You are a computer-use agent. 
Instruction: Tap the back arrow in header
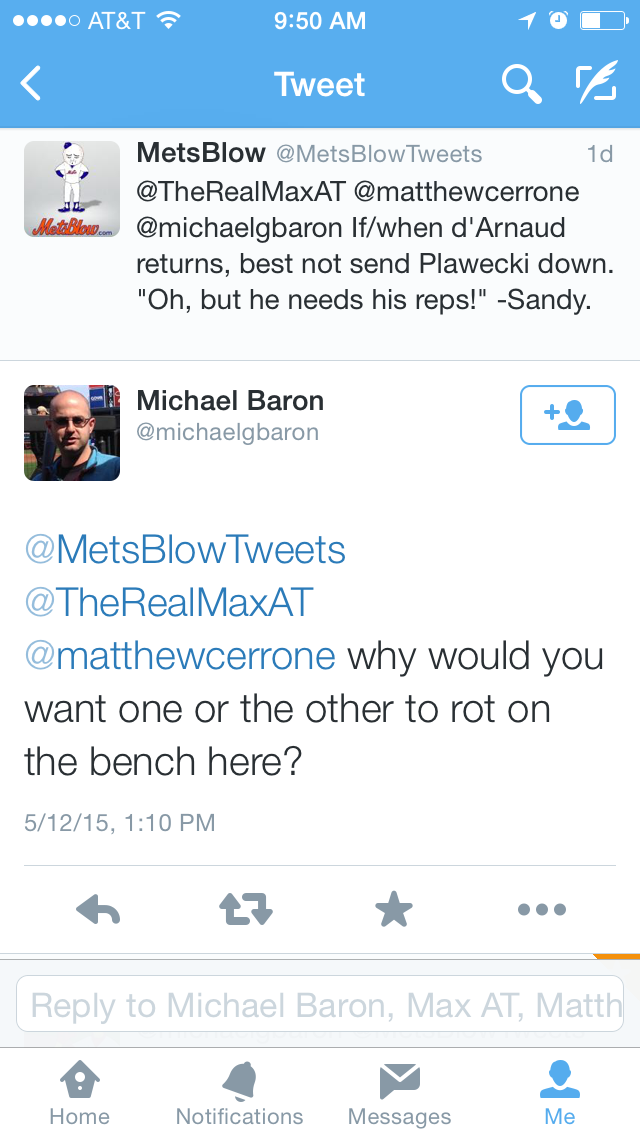click(32, 84)
